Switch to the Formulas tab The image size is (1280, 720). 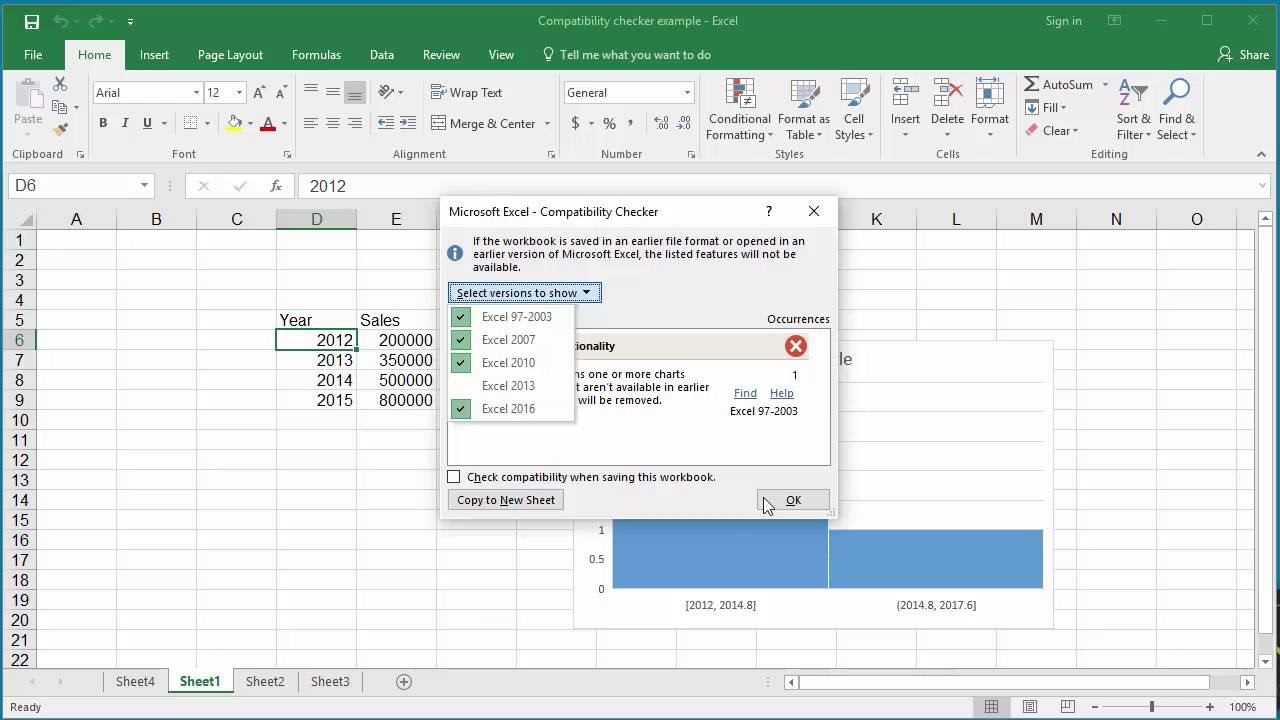coord(316,55)
